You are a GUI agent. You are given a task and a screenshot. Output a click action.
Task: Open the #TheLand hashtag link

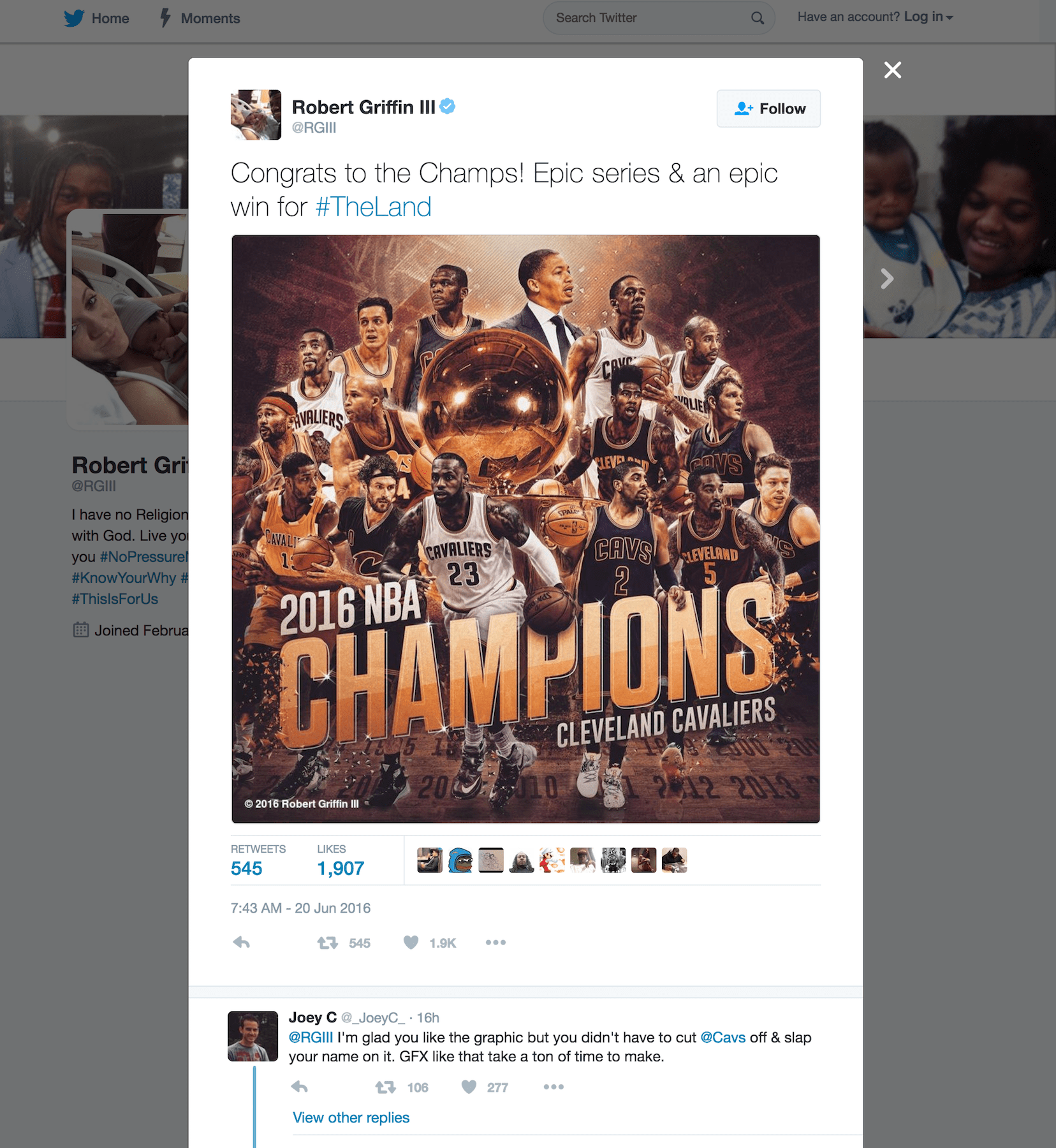coord(374,207)
